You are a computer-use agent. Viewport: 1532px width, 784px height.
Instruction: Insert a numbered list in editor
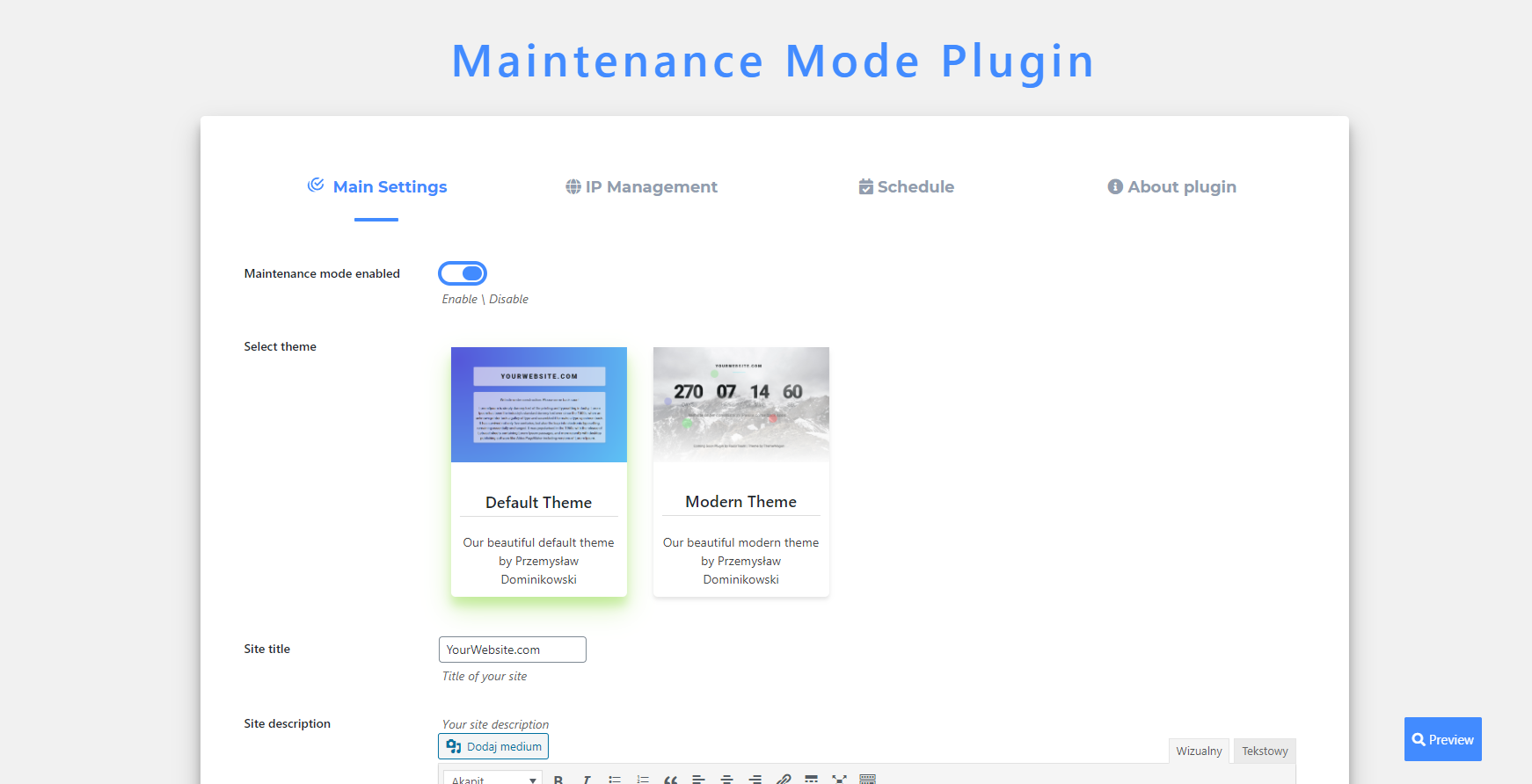643,780
